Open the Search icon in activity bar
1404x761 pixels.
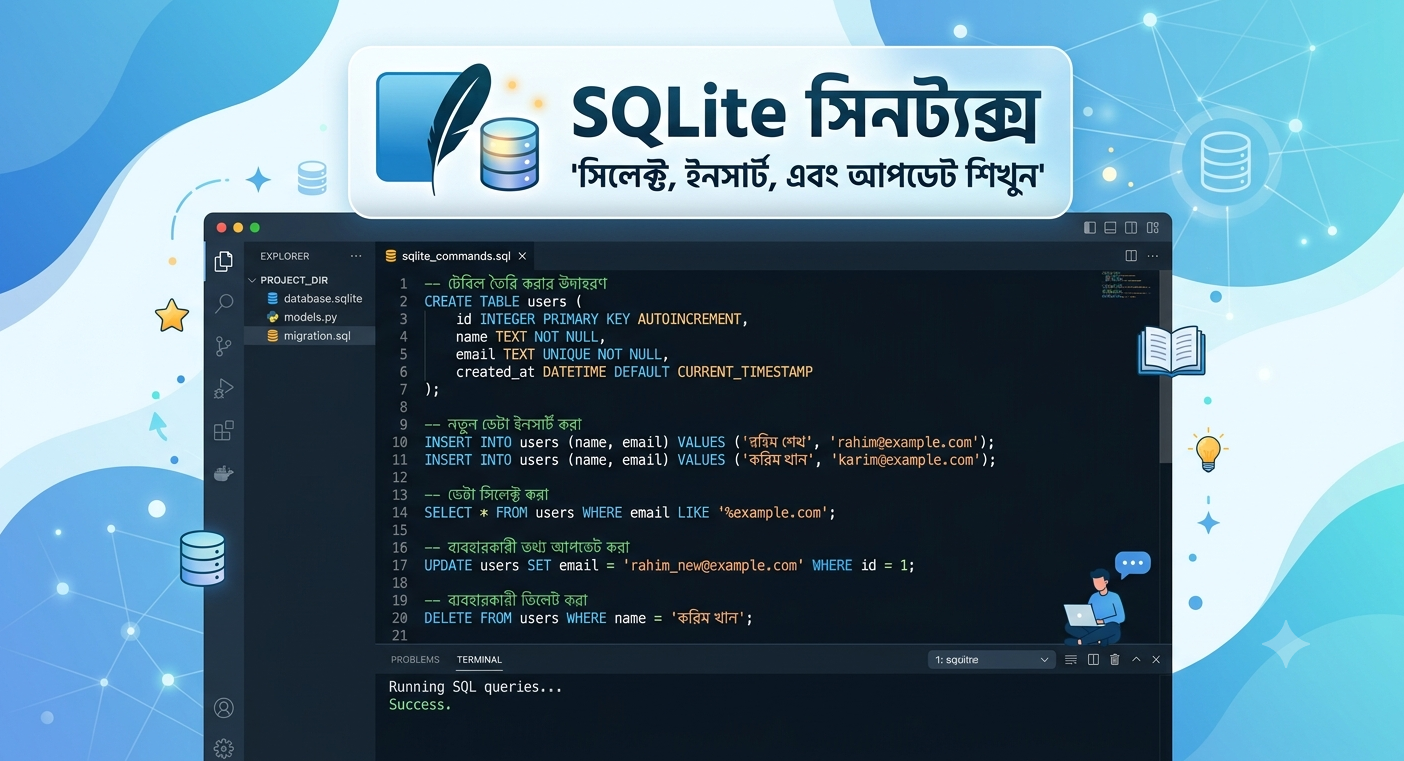coord(224,304)
